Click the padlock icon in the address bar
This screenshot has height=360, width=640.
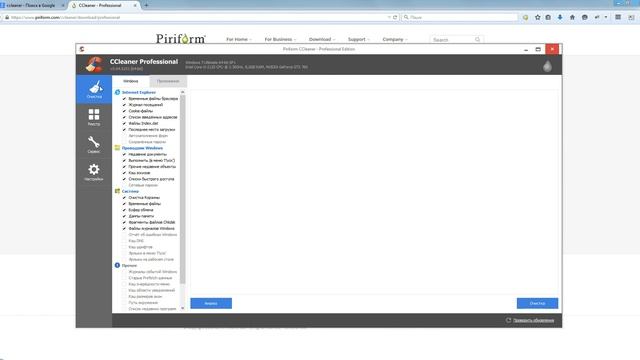(x=7, y=18)
